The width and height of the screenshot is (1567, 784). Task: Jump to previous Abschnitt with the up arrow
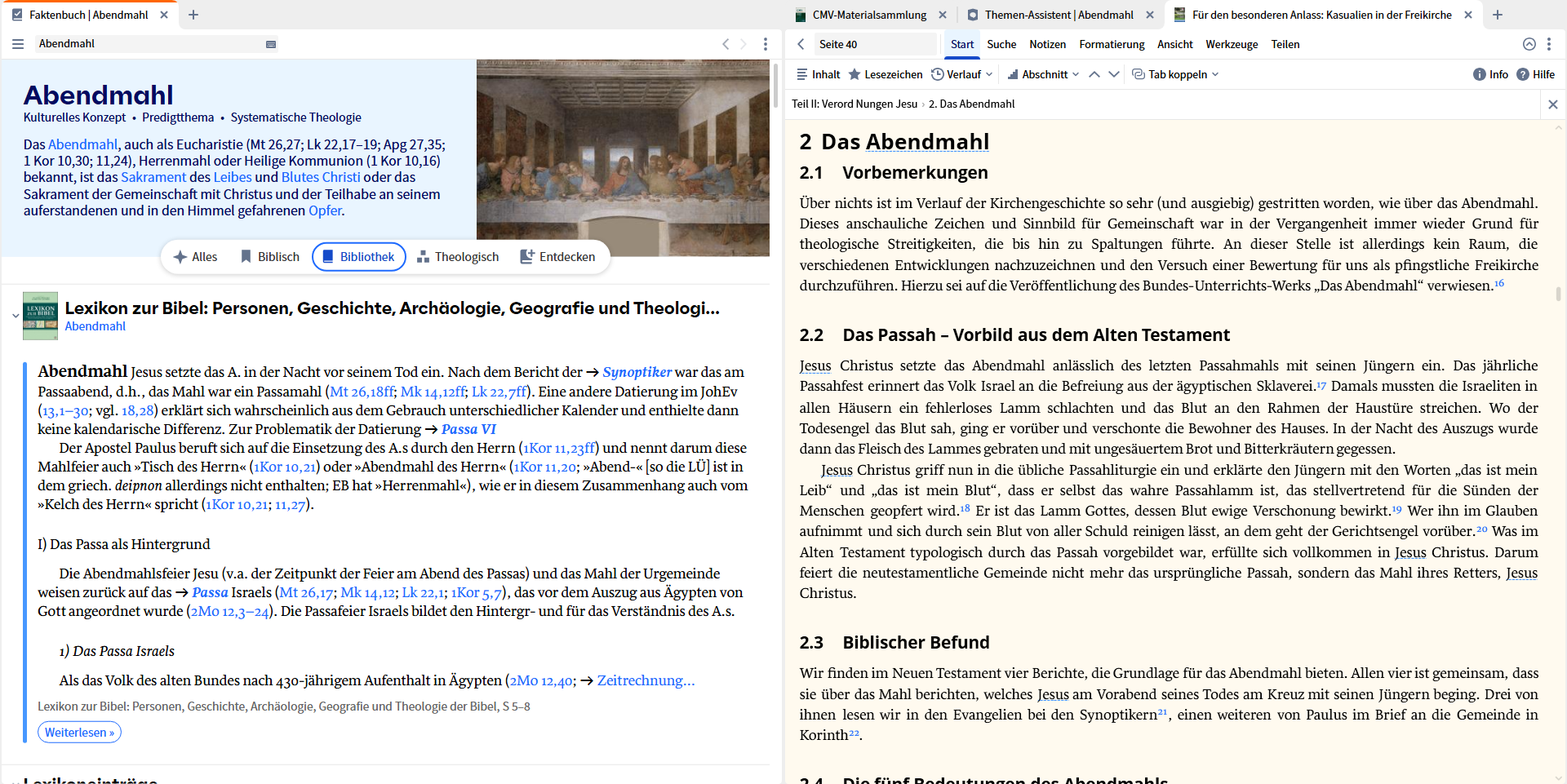pyautogui.click(x=1094, y=74)
